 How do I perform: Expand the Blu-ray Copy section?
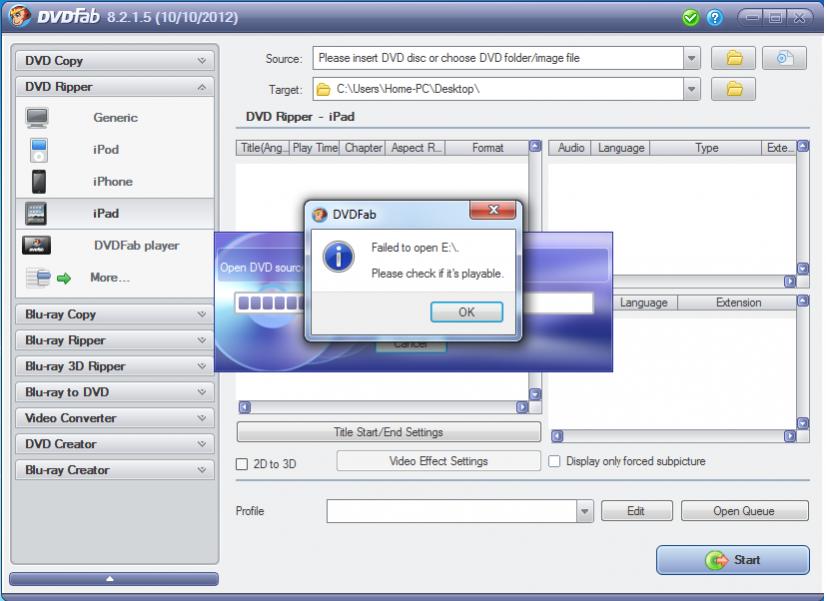tap(115, 314)
